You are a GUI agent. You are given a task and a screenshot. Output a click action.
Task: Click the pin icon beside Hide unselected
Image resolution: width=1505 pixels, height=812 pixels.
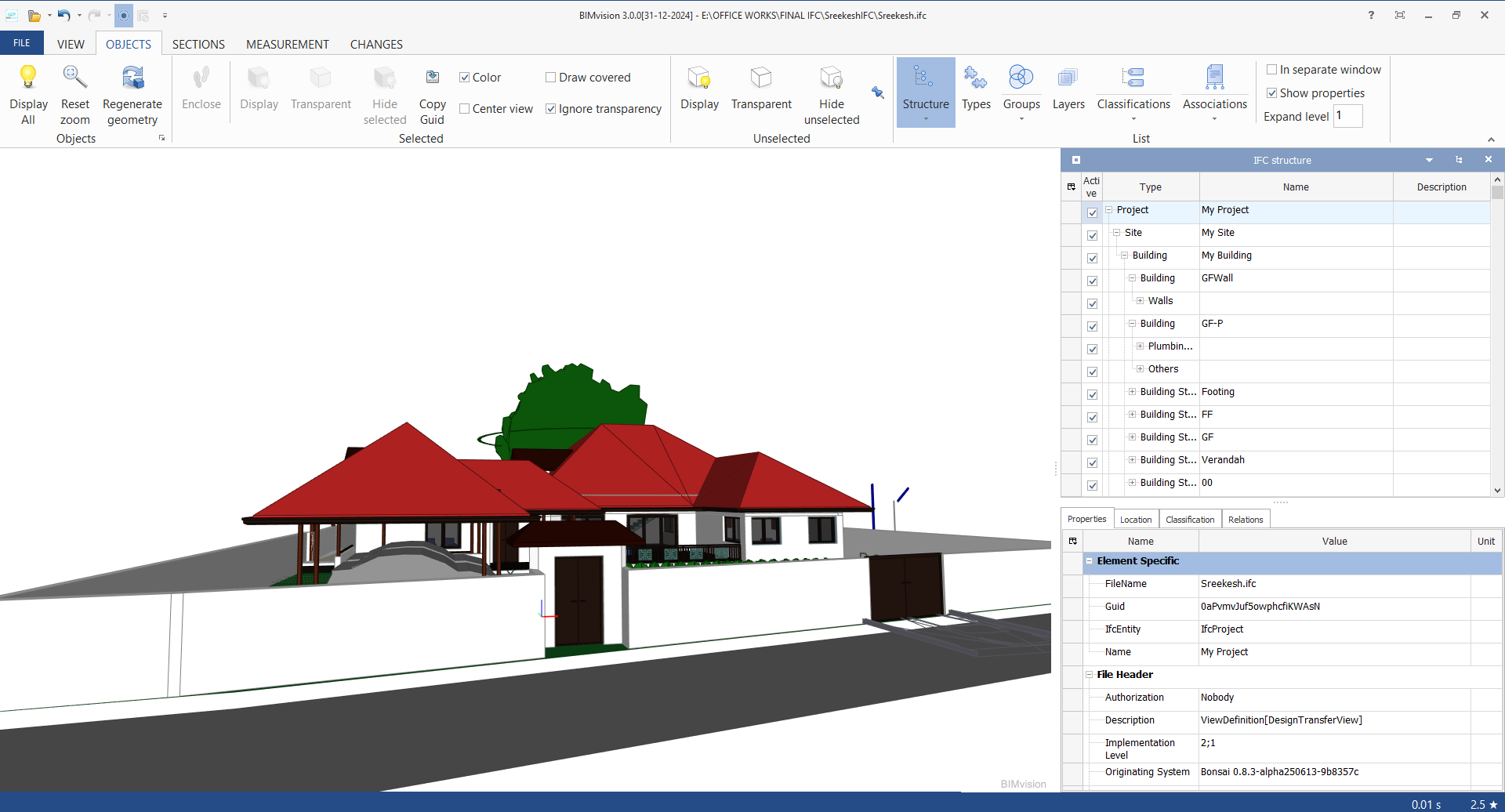[x=878, y=92]
